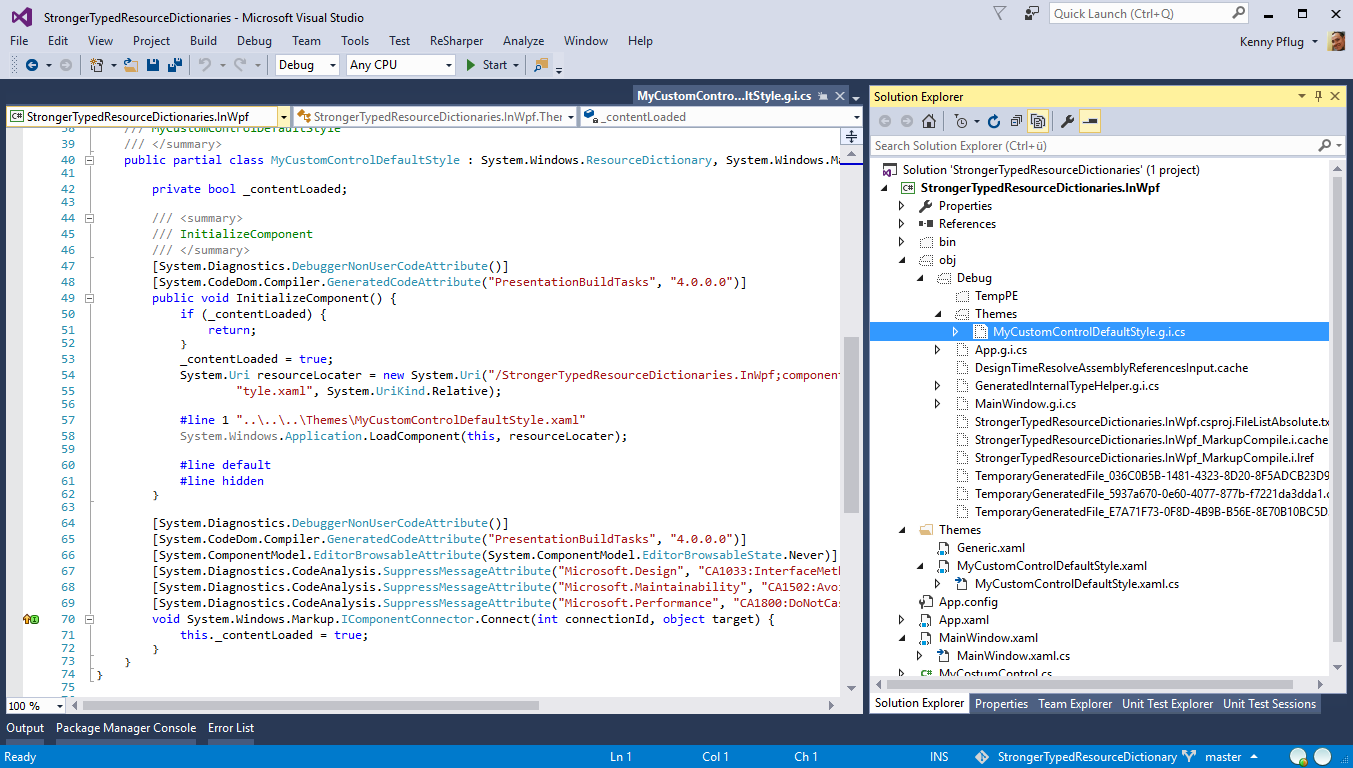This screenshot has width=1353, height=768.
Task: Click the Start debugging button
Action: tap(489, 64)
